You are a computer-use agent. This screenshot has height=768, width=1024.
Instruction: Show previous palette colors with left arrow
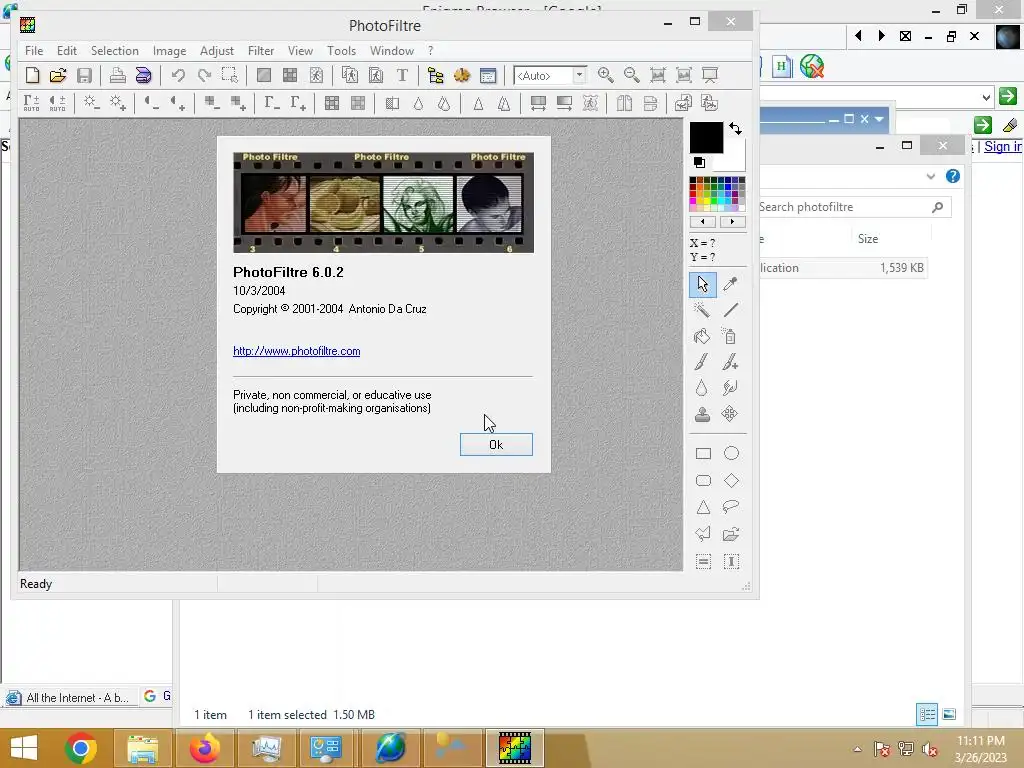tap(703, 222)
